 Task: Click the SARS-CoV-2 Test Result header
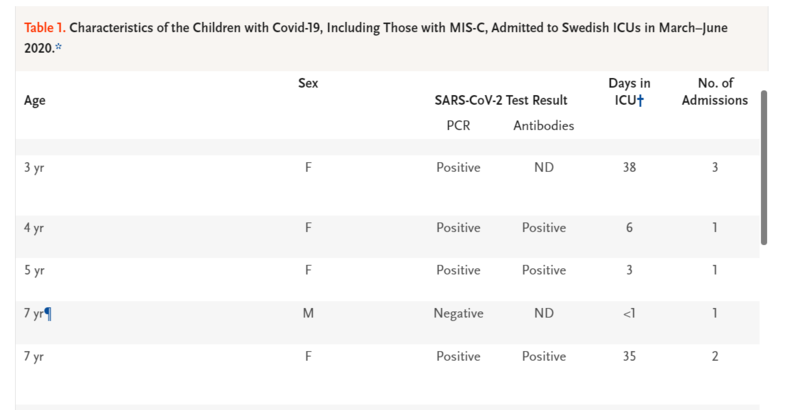[501, 100]
